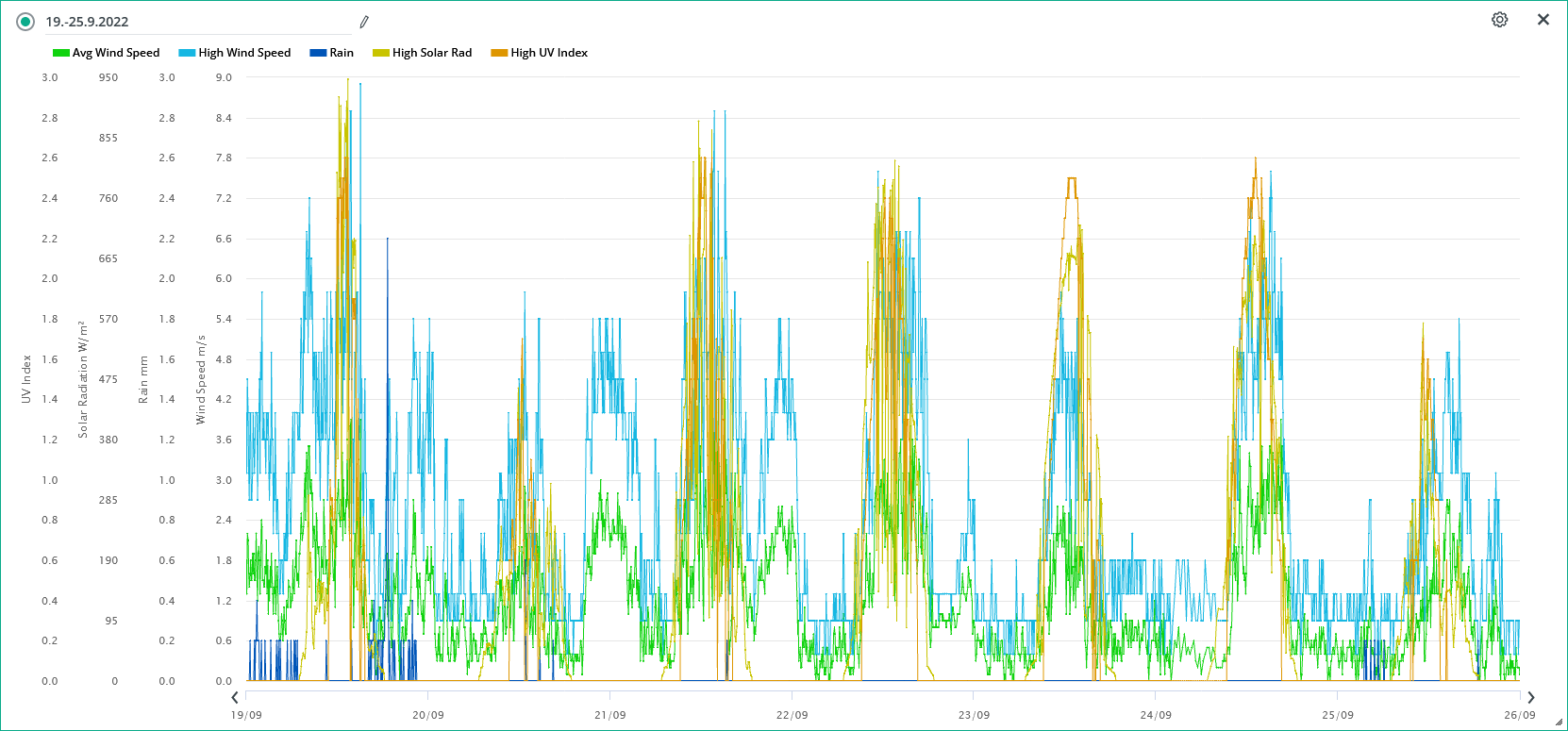Screen dimensions: 1568x731
Task: Click the chart title 19.-25.9.2022 field
Action: (x=198, y=22)
